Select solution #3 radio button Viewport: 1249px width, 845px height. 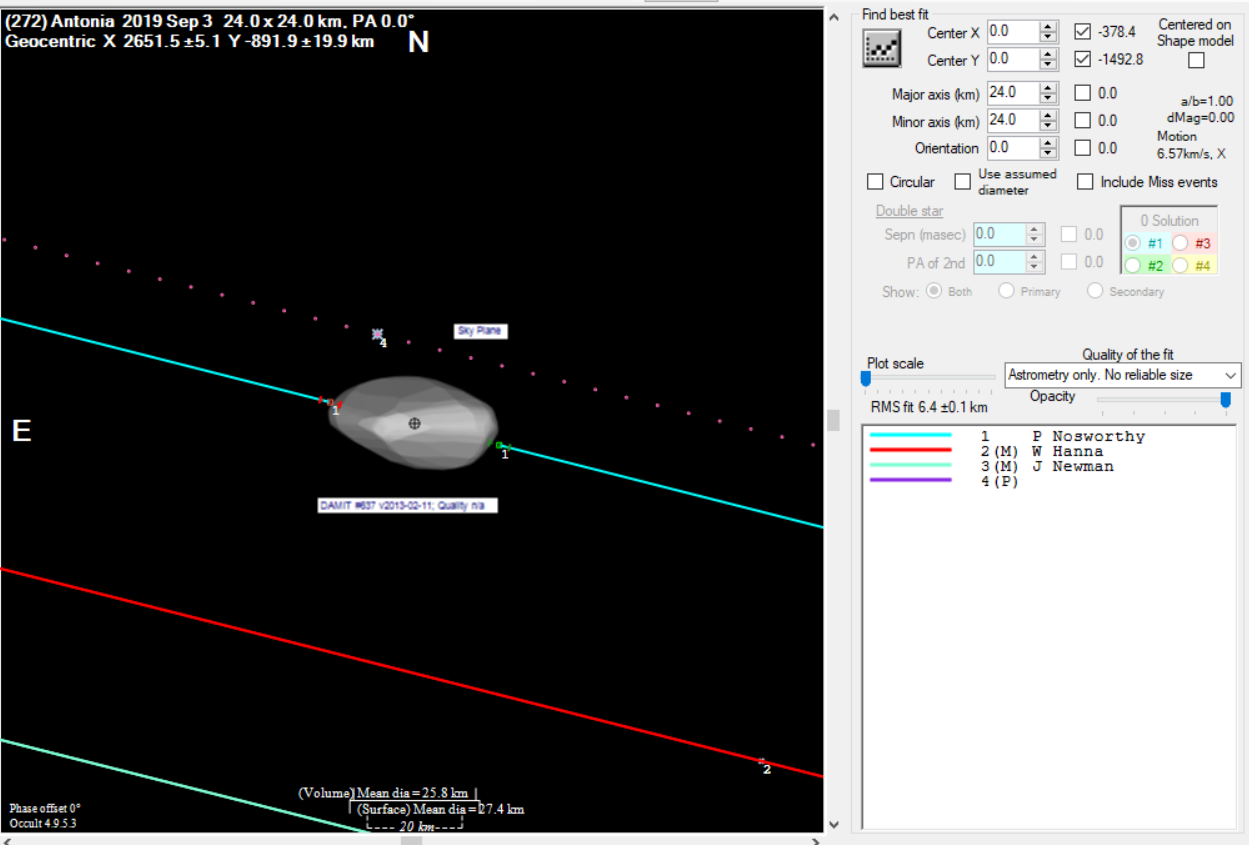(1180, 243)
